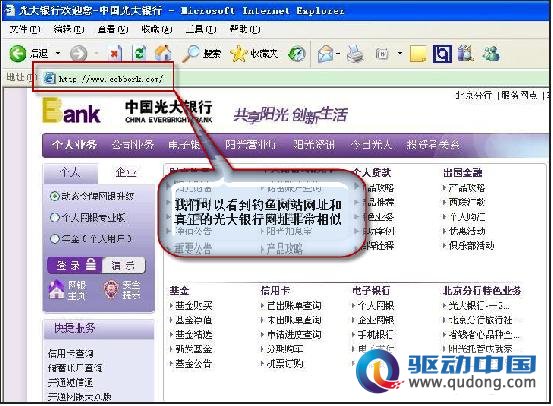Switch to the 个人 login tab
The width and height of the screenshot is (553, 406).
click(70, 173)
